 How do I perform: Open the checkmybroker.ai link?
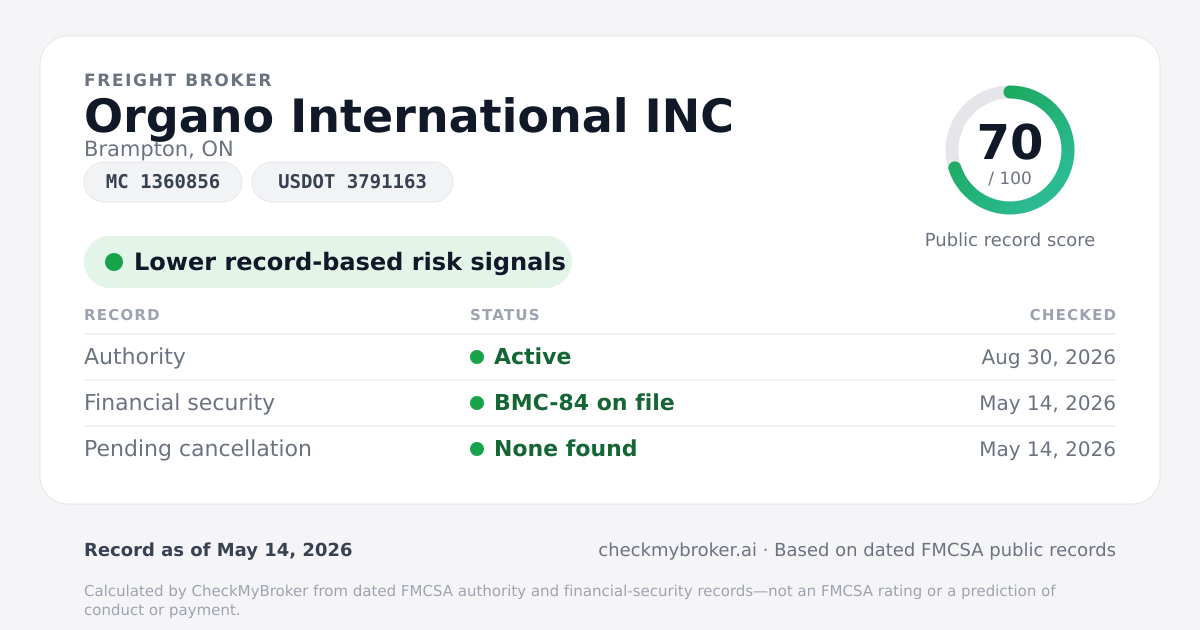pos(677,550)
